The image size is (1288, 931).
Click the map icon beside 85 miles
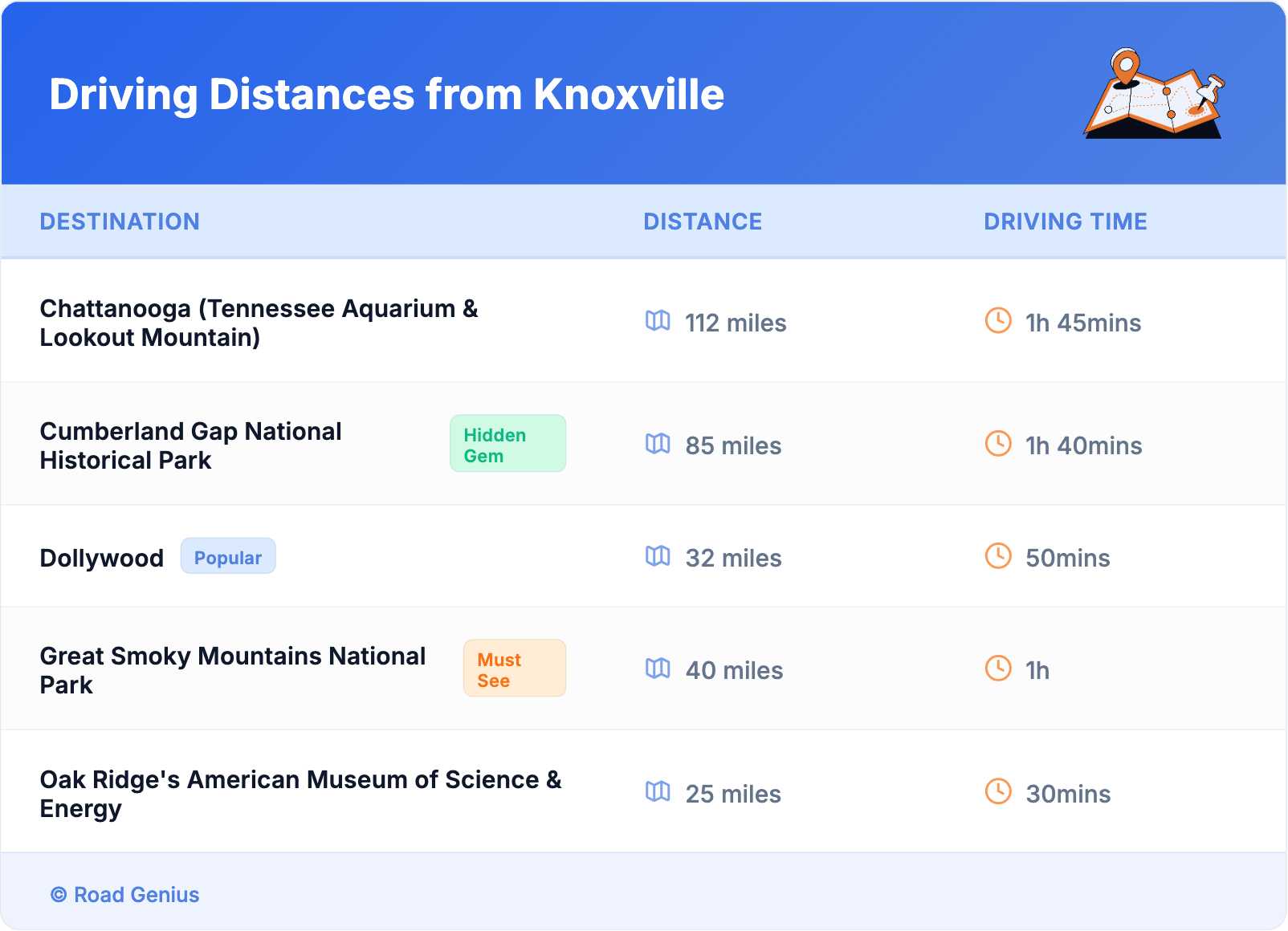(658, 444)
